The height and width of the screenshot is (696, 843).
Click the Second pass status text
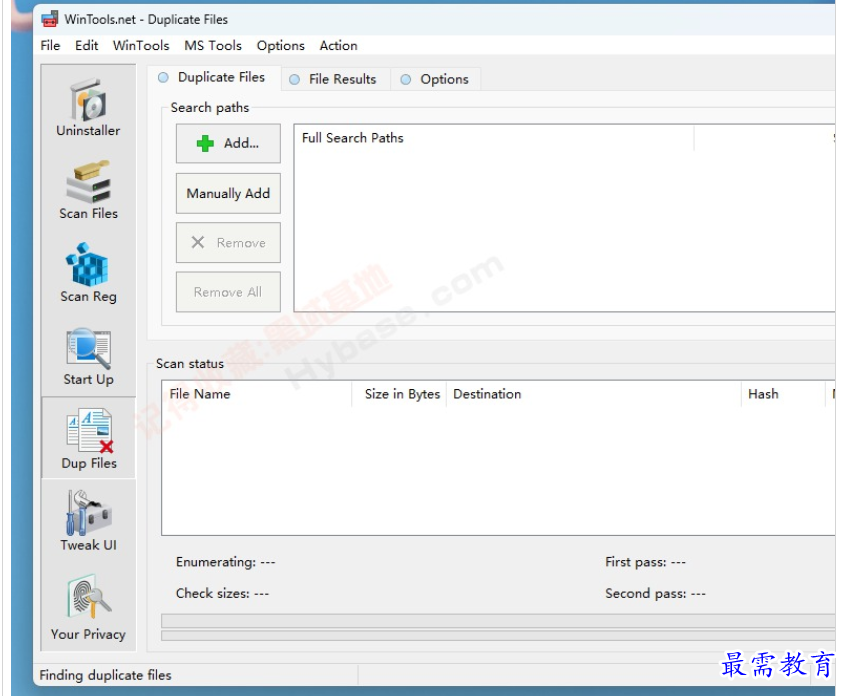[x=655, y=593]
